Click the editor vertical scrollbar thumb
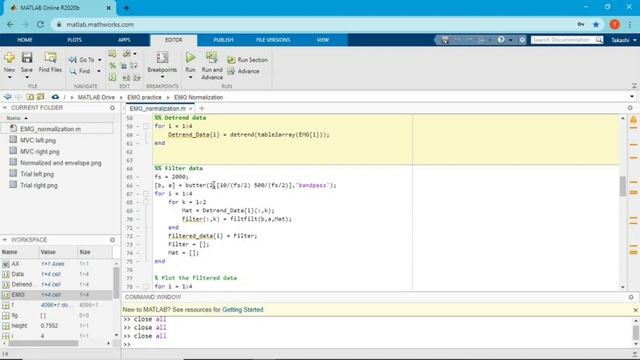 (622, 186)
